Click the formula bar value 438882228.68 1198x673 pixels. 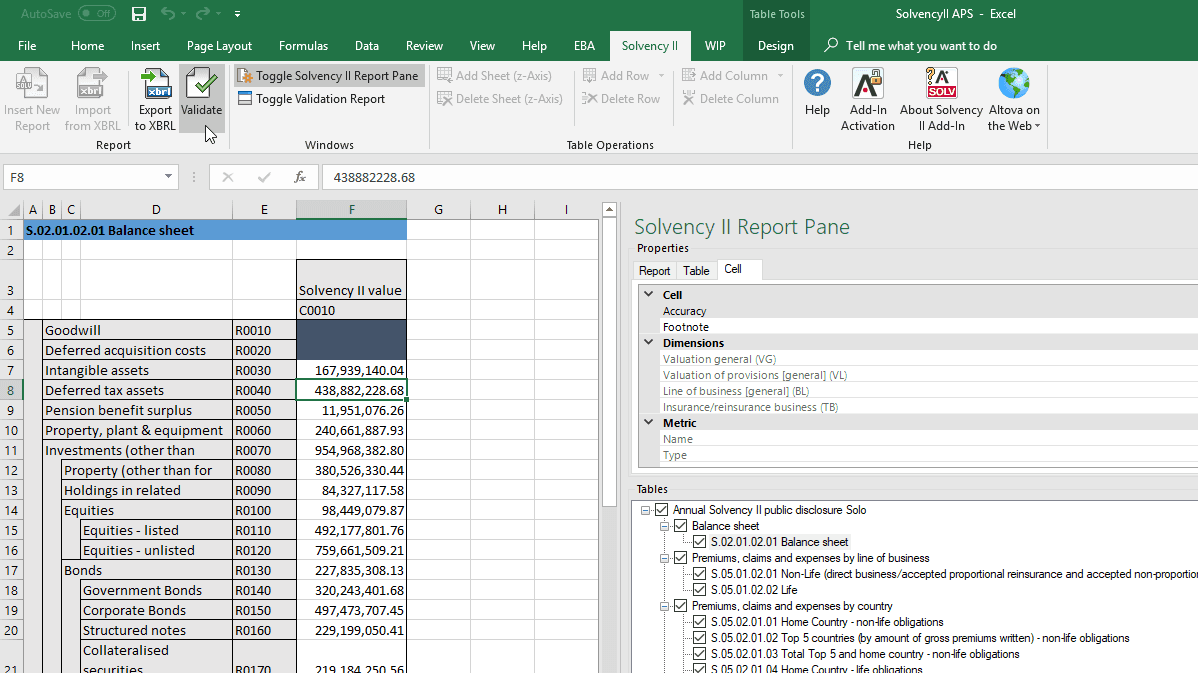click(x=374, y=177)
